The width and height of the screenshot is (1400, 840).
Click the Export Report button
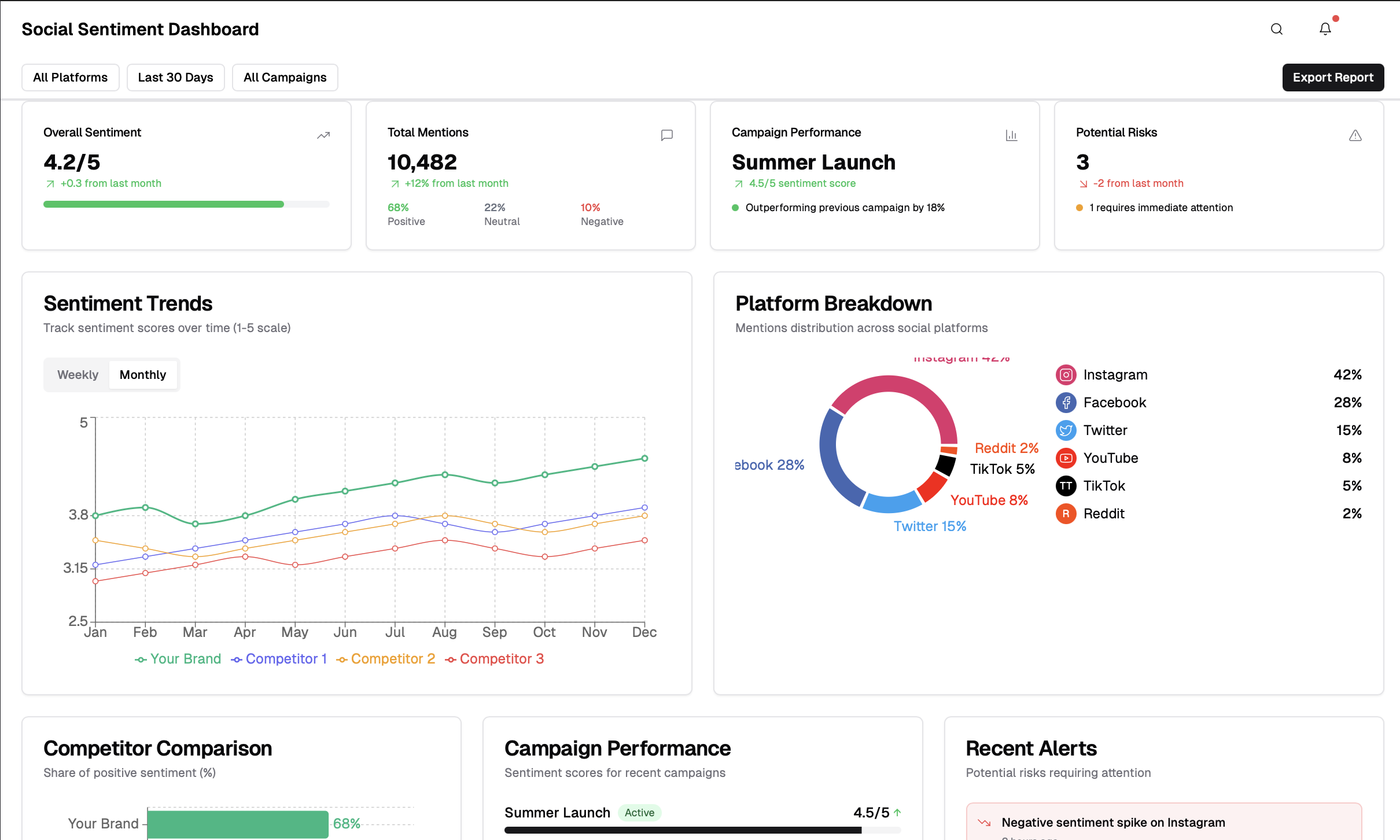(1333, 77)
